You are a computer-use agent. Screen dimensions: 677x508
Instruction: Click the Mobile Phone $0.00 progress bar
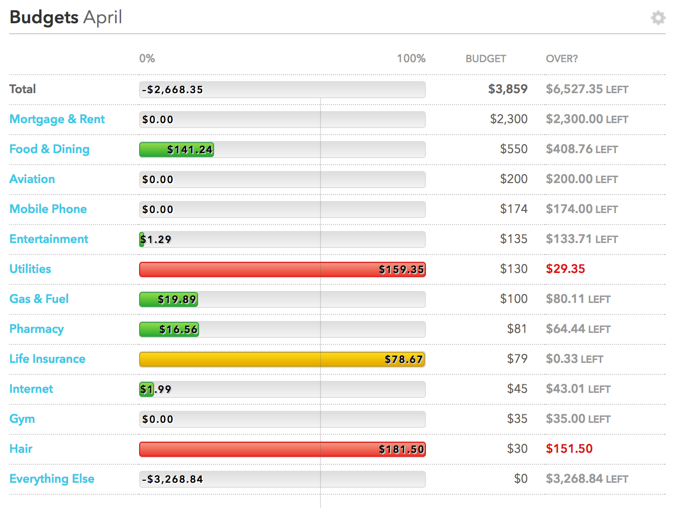pyautogui.click(x=282, y=209)
